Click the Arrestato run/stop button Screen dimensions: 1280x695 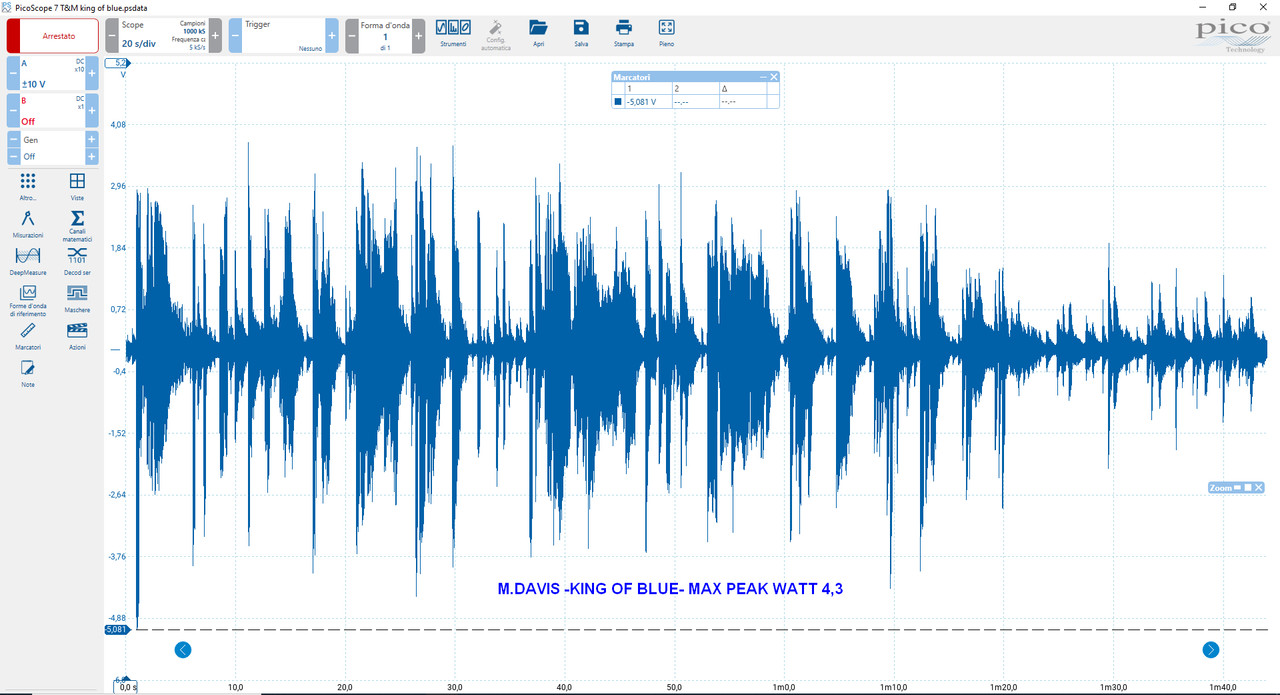pos(53,36)
